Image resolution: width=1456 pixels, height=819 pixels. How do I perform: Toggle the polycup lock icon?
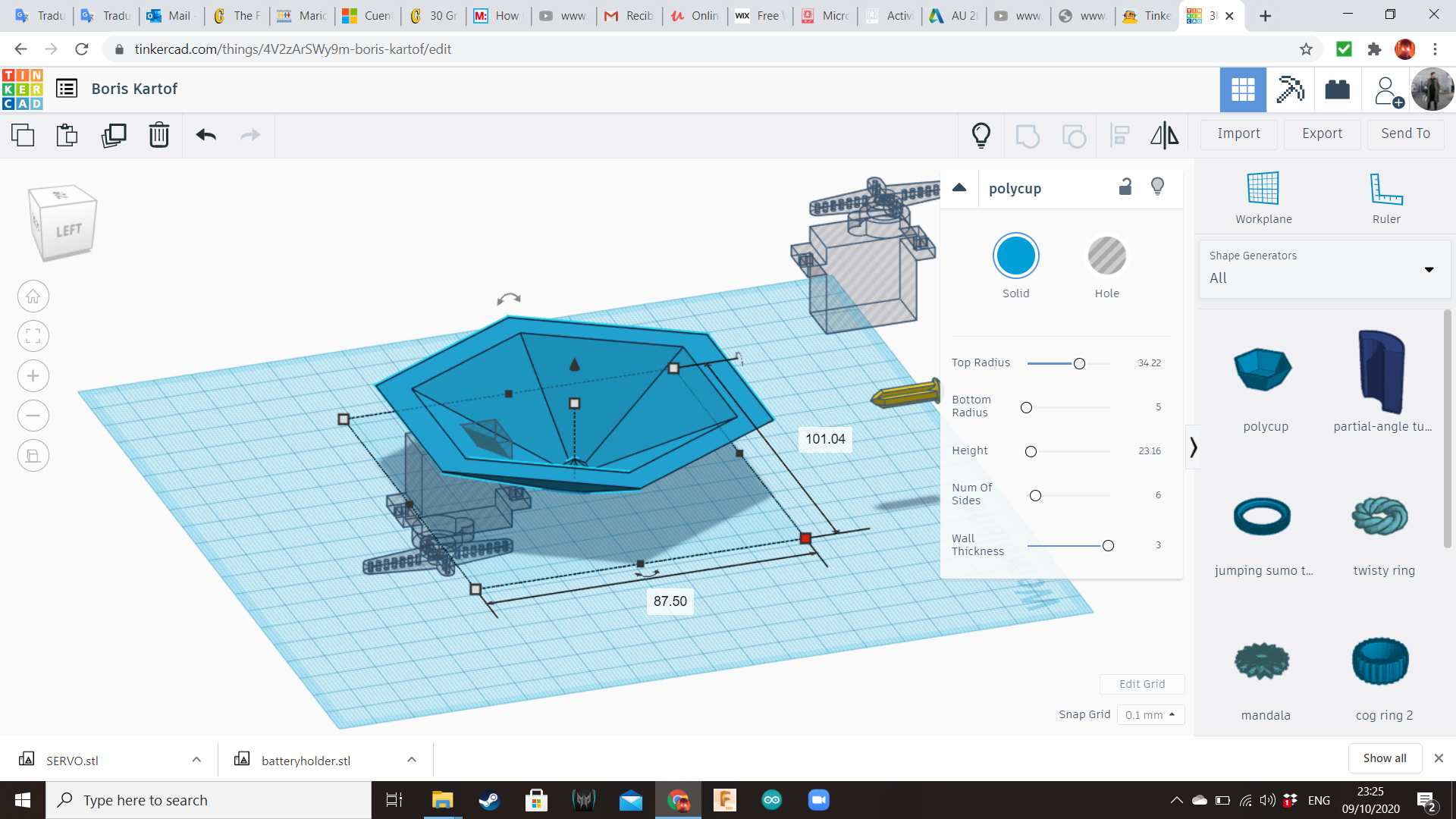point(1125,187)
